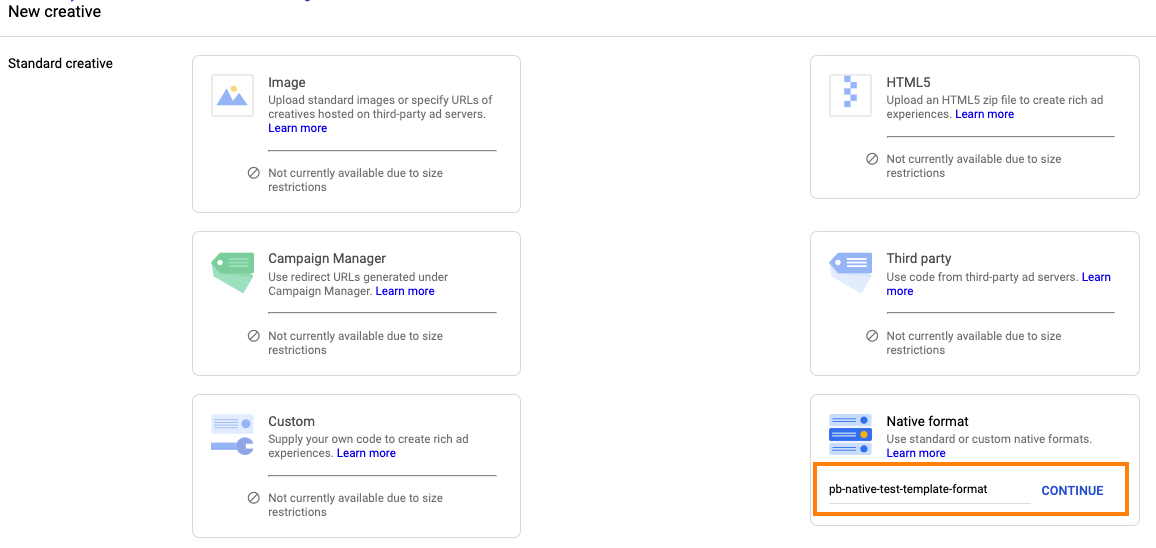Open Campaign Manager's Learn more link
This screenshot has height=548, width=1156.
click(x=405, y=291)
